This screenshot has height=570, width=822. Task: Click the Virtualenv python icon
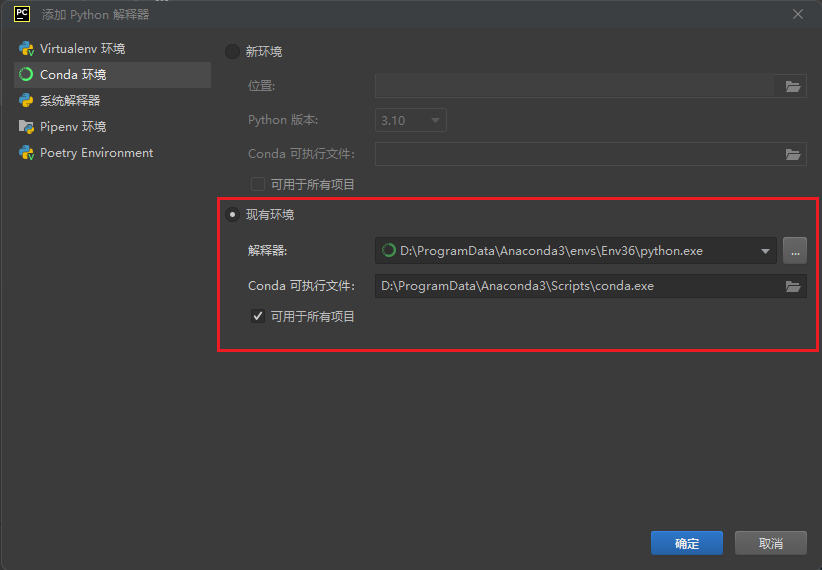click(x=26, y=49)
